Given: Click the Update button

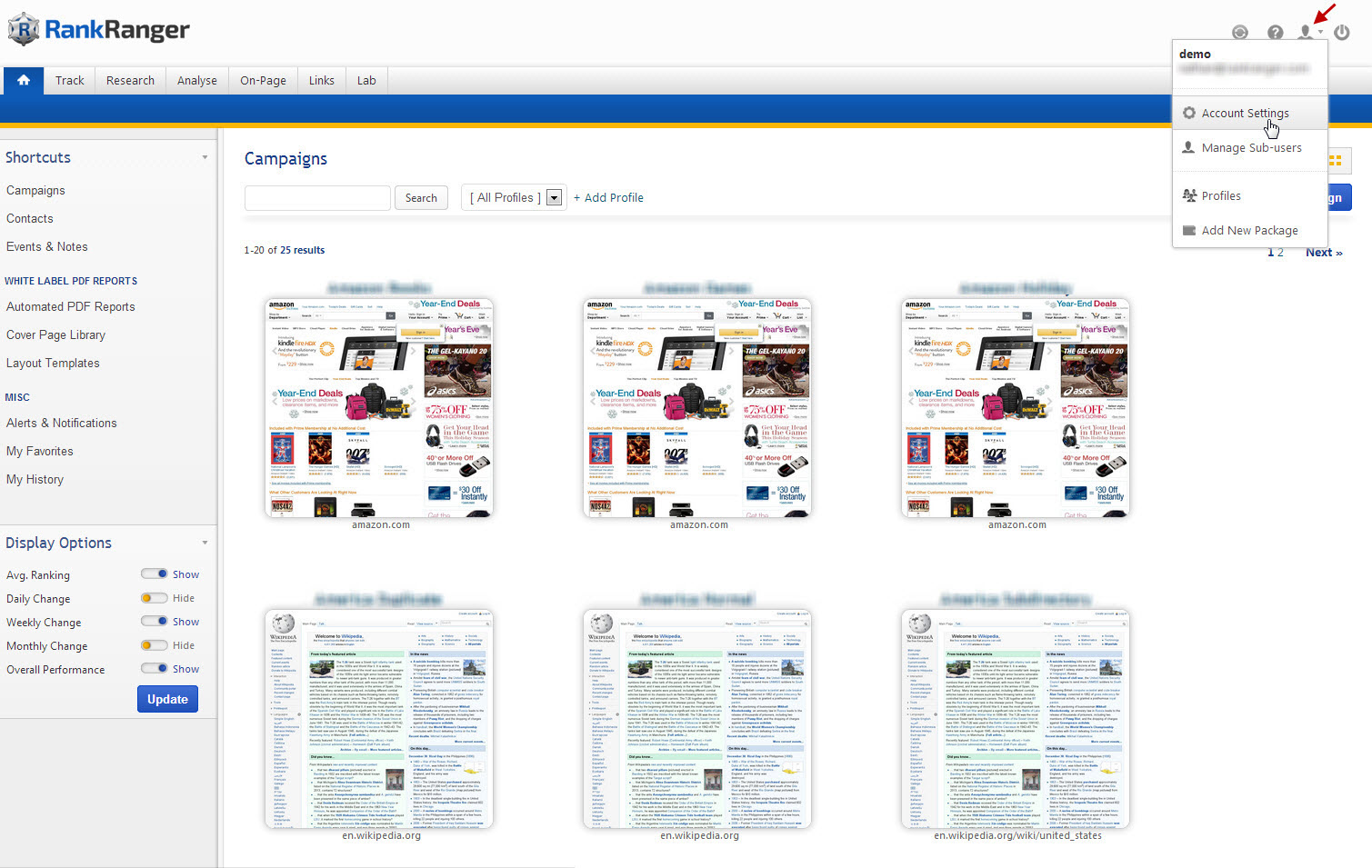Looking at the screenshot, I should 167,699.
